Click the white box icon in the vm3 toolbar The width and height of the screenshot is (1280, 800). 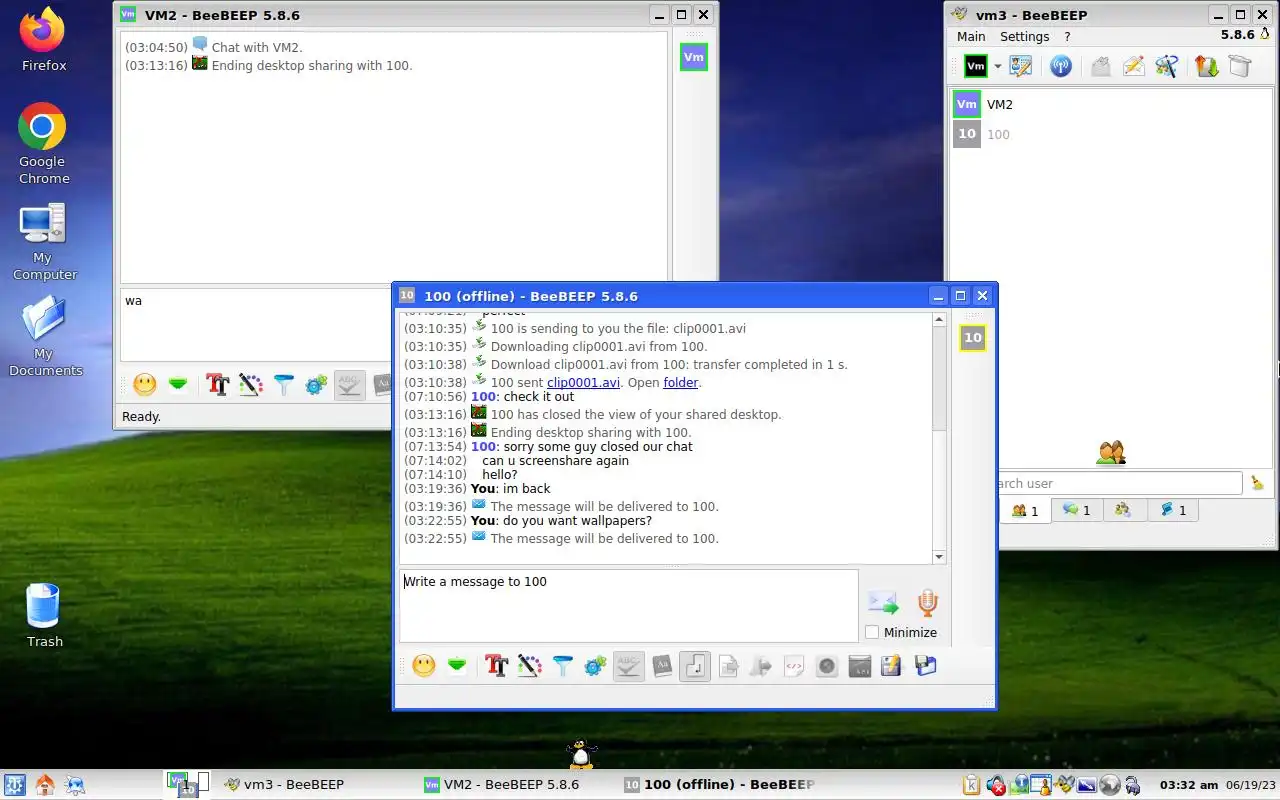[1239, 66]
